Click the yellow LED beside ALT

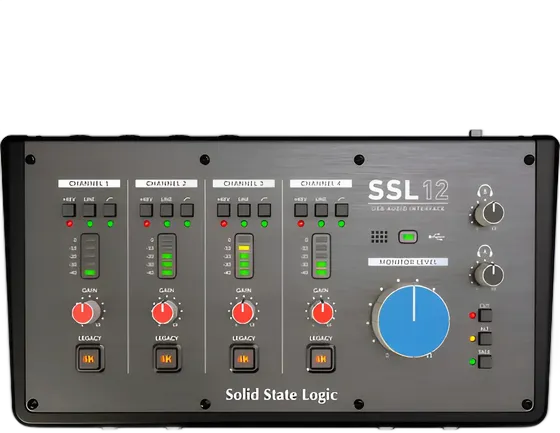[472, 338]
